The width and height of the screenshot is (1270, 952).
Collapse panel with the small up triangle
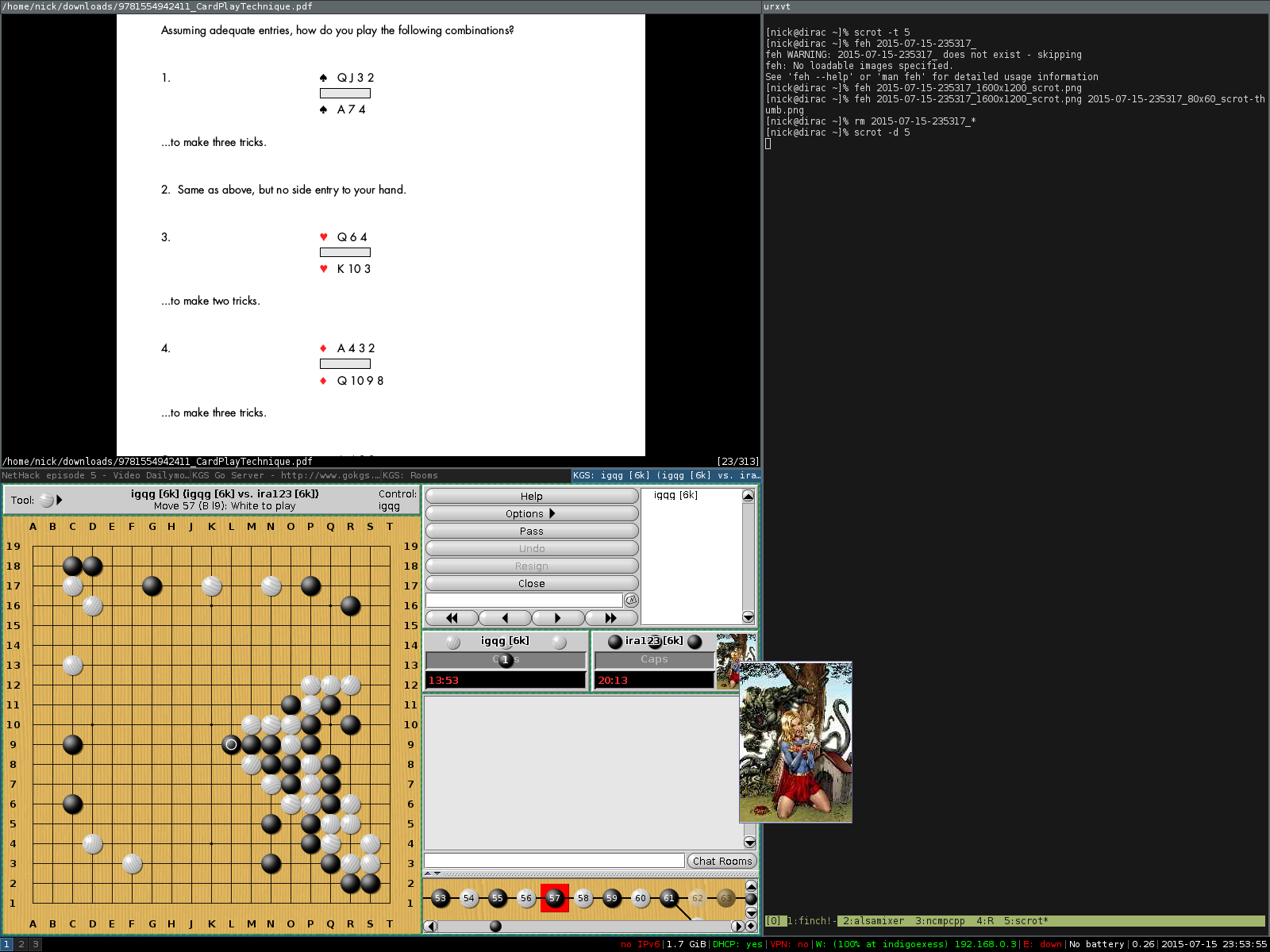(x=428, y=873)
